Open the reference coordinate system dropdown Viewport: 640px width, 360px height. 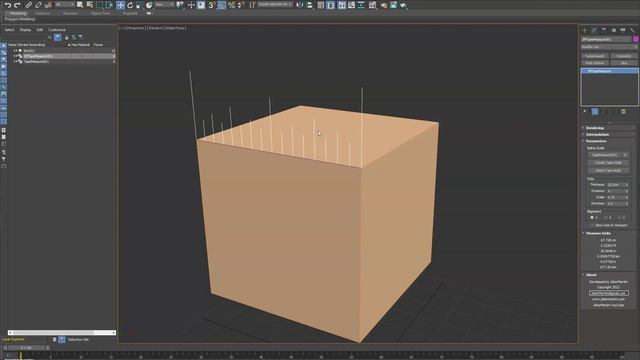click(x=165, y=5)
